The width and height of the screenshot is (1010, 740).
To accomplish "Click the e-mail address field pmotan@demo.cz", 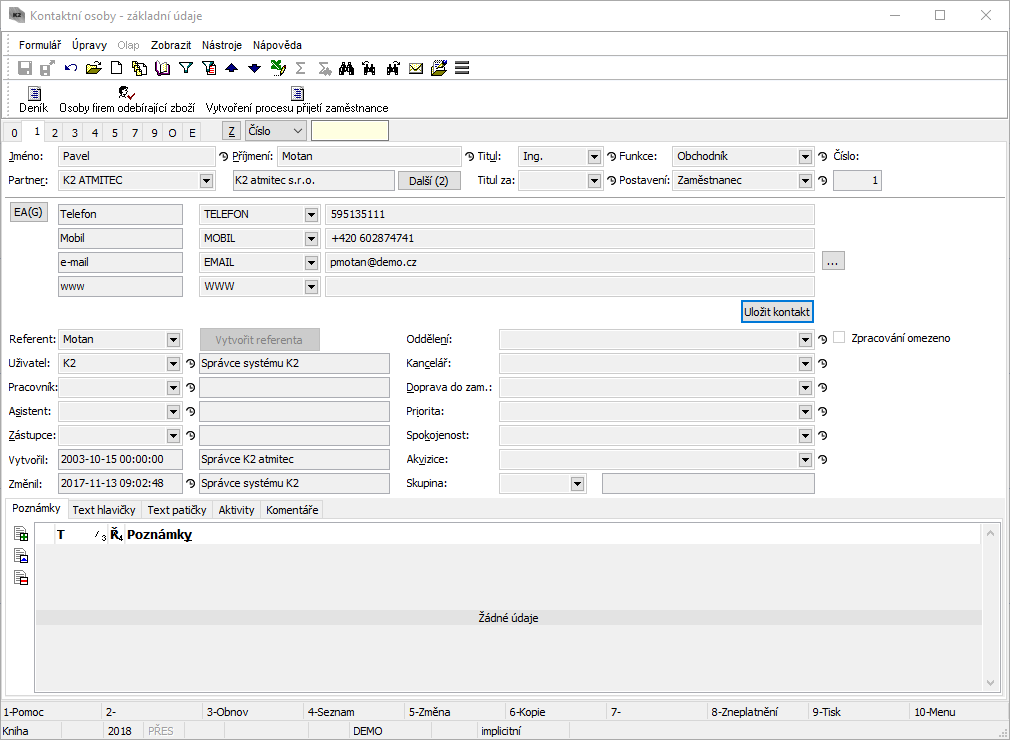I will (x=569, y=262).
